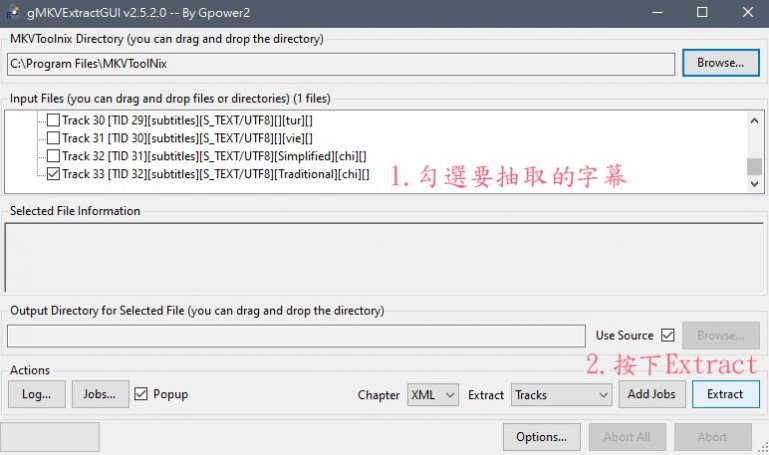Click the Add Jobs button
The width and height of the screenshot is (769, 455).
click(651, 394)
